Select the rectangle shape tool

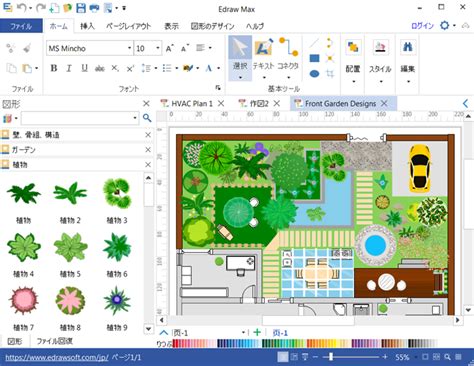point(314,58)
